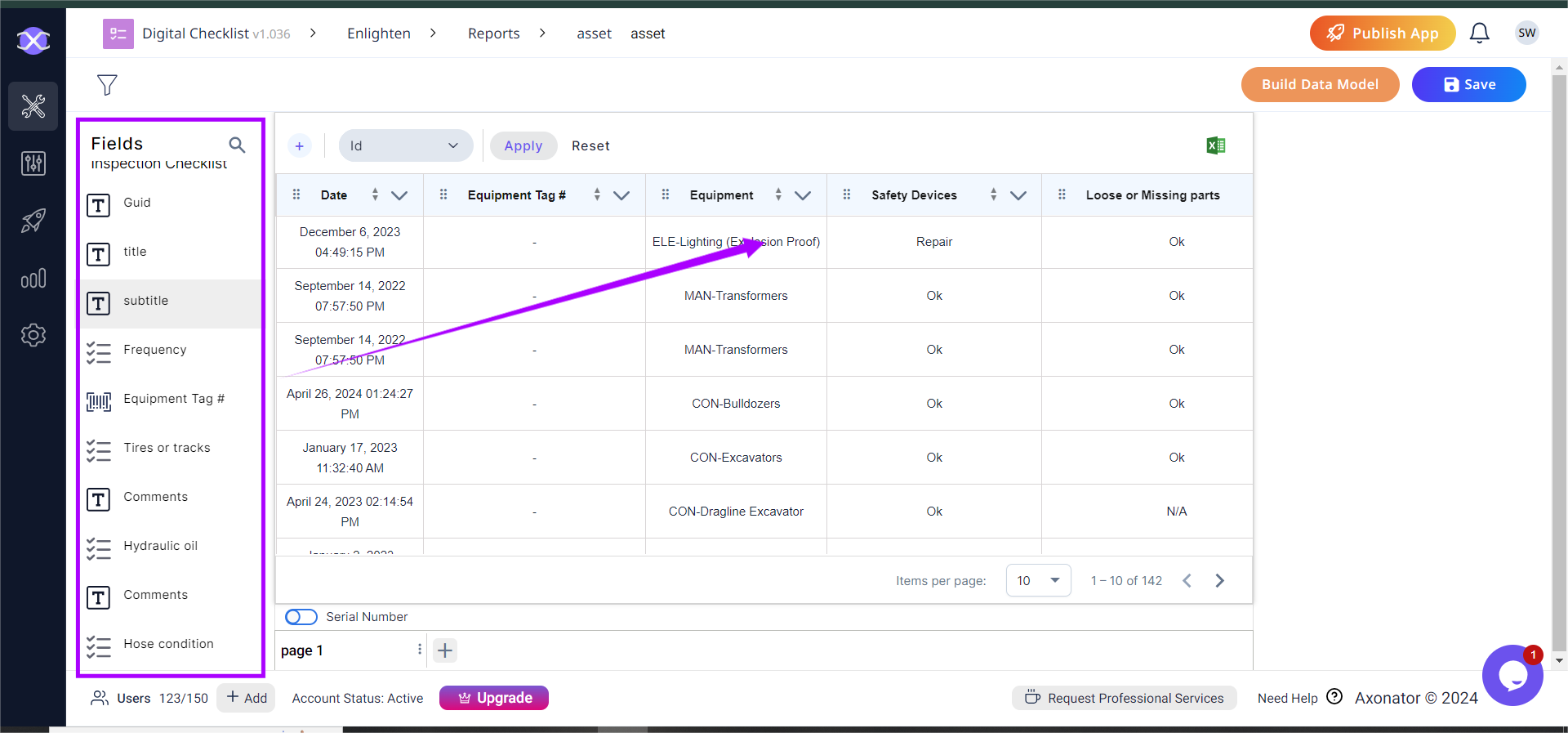Open bar chart analytics sidebar icon
Image resolution: width=1568 pixels, height=733 pixels.
(x=33, y=279)
